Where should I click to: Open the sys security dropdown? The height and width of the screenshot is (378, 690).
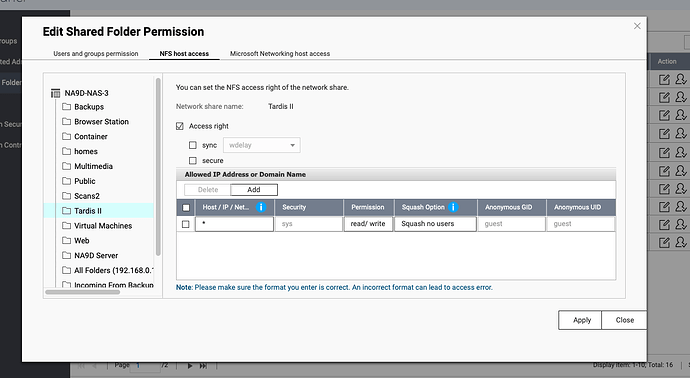click(309, 224)
